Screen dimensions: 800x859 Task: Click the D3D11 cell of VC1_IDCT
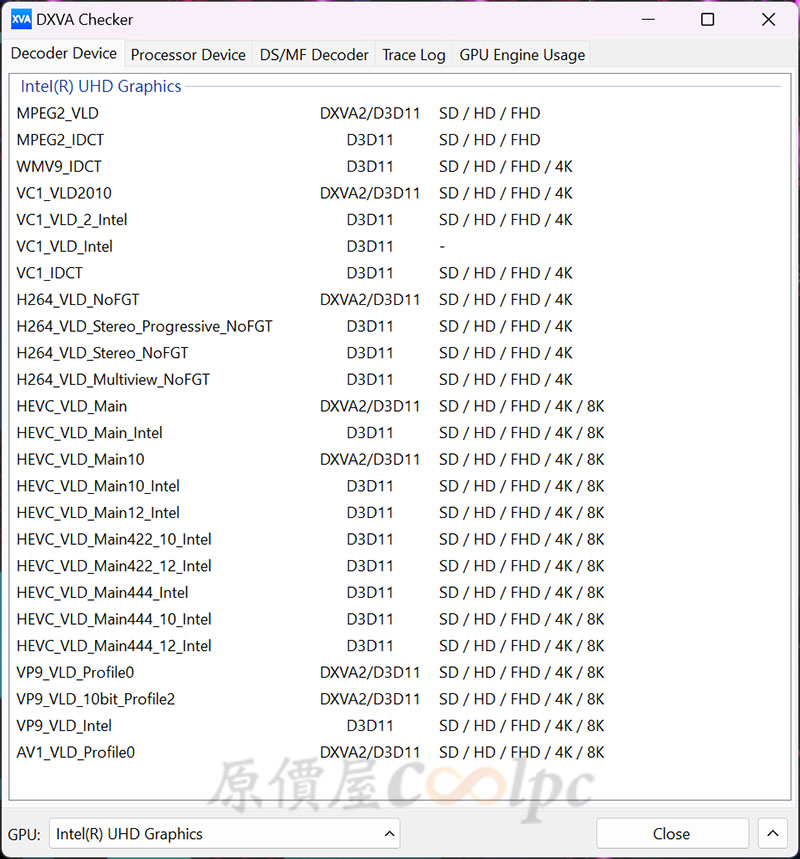[370, 273]
